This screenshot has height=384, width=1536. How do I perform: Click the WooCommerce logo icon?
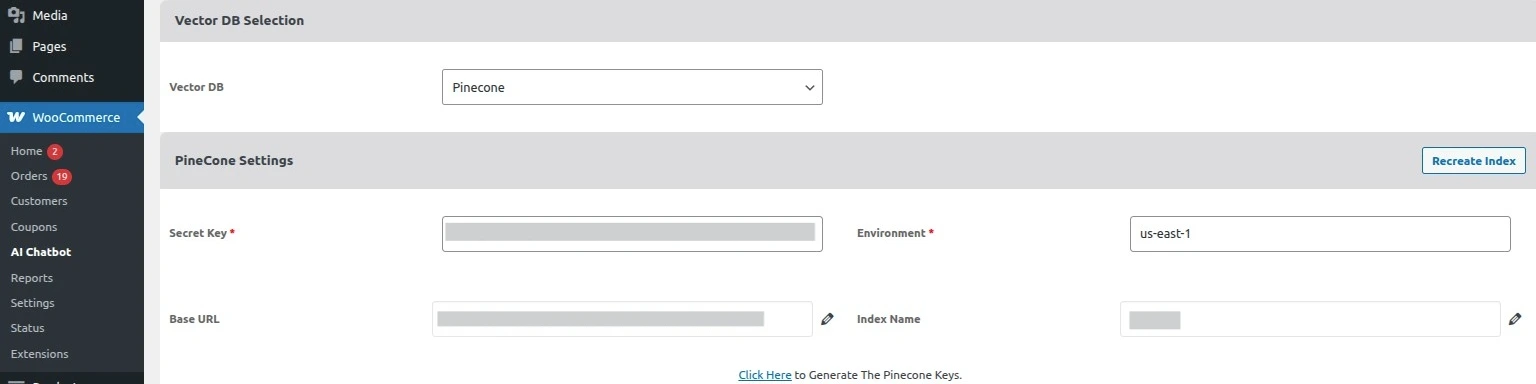tap(16, 117)
